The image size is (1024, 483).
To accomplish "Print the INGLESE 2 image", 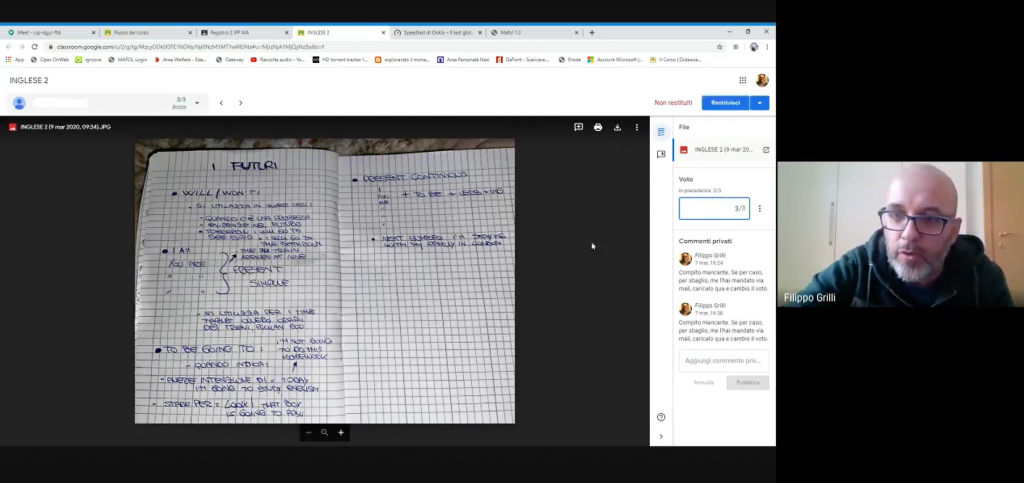I will (x=598, y=127).
